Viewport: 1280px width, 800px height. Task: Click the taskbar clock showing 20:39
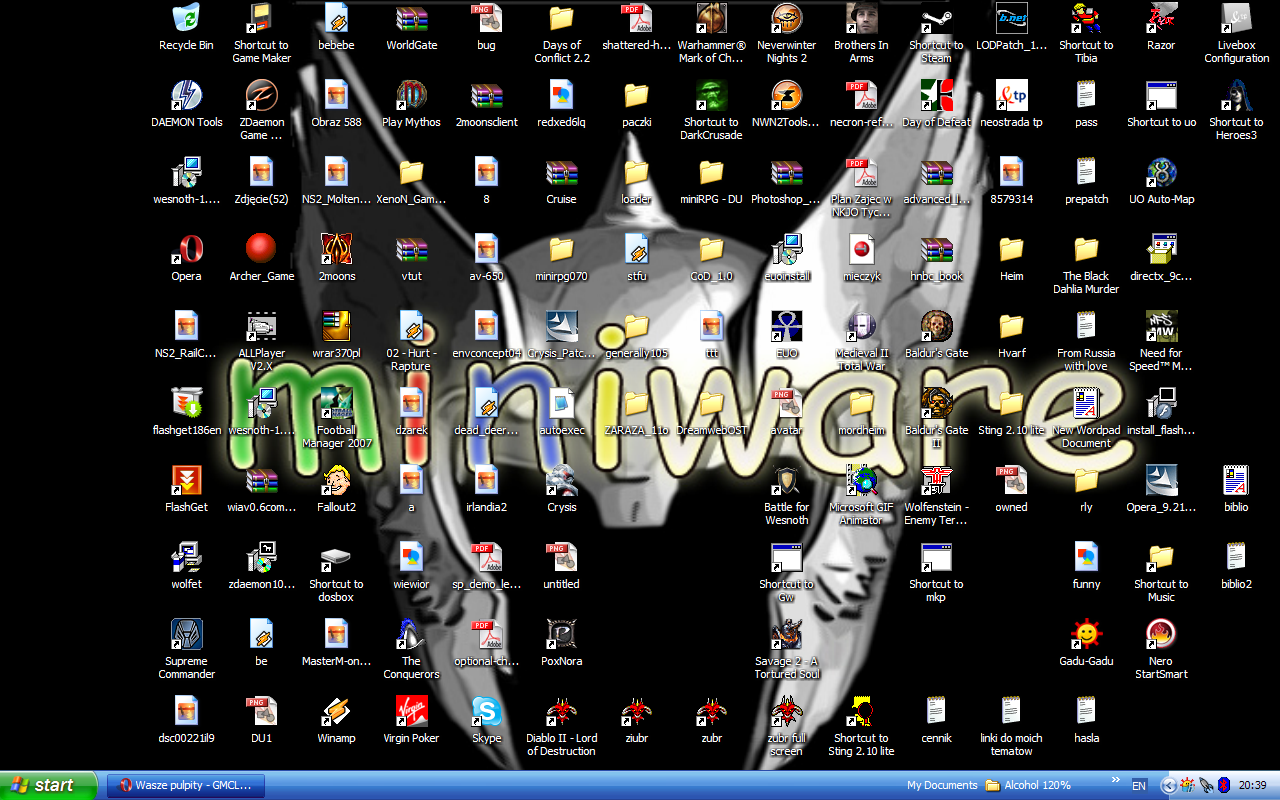coord(1252,786)
